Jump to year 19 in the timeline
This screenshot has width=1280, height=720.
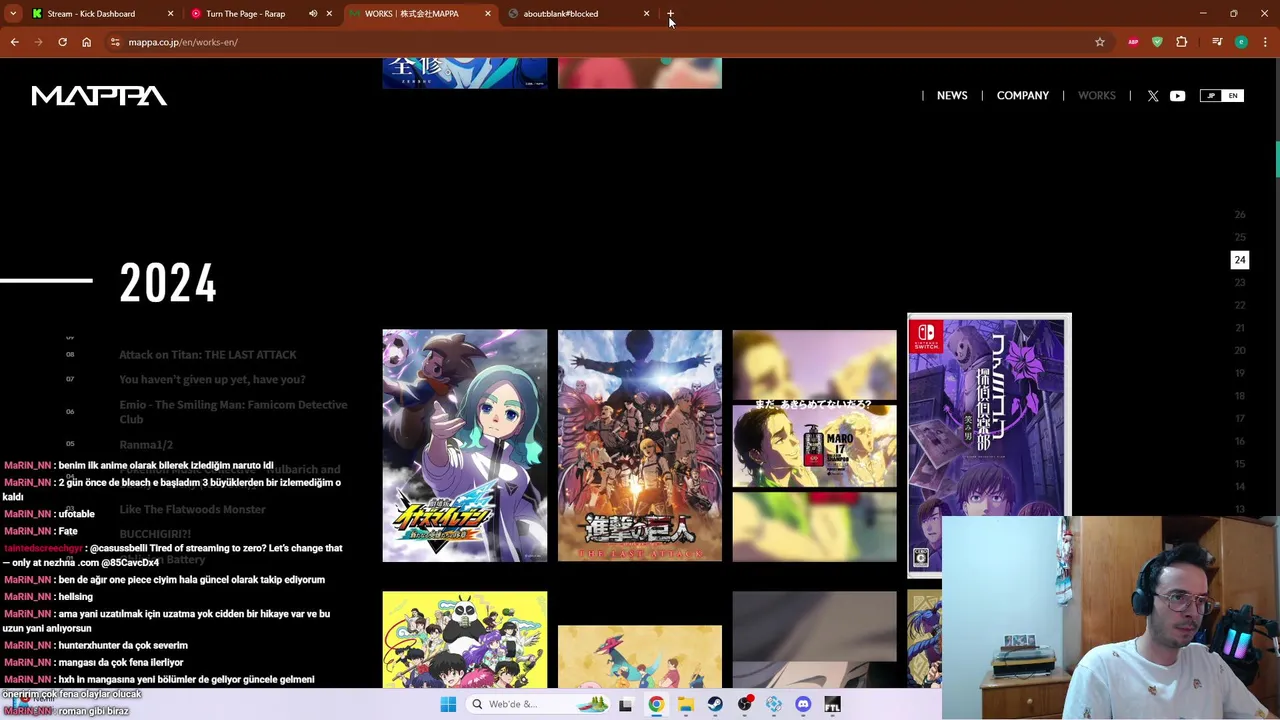(x=1240, y=374)
